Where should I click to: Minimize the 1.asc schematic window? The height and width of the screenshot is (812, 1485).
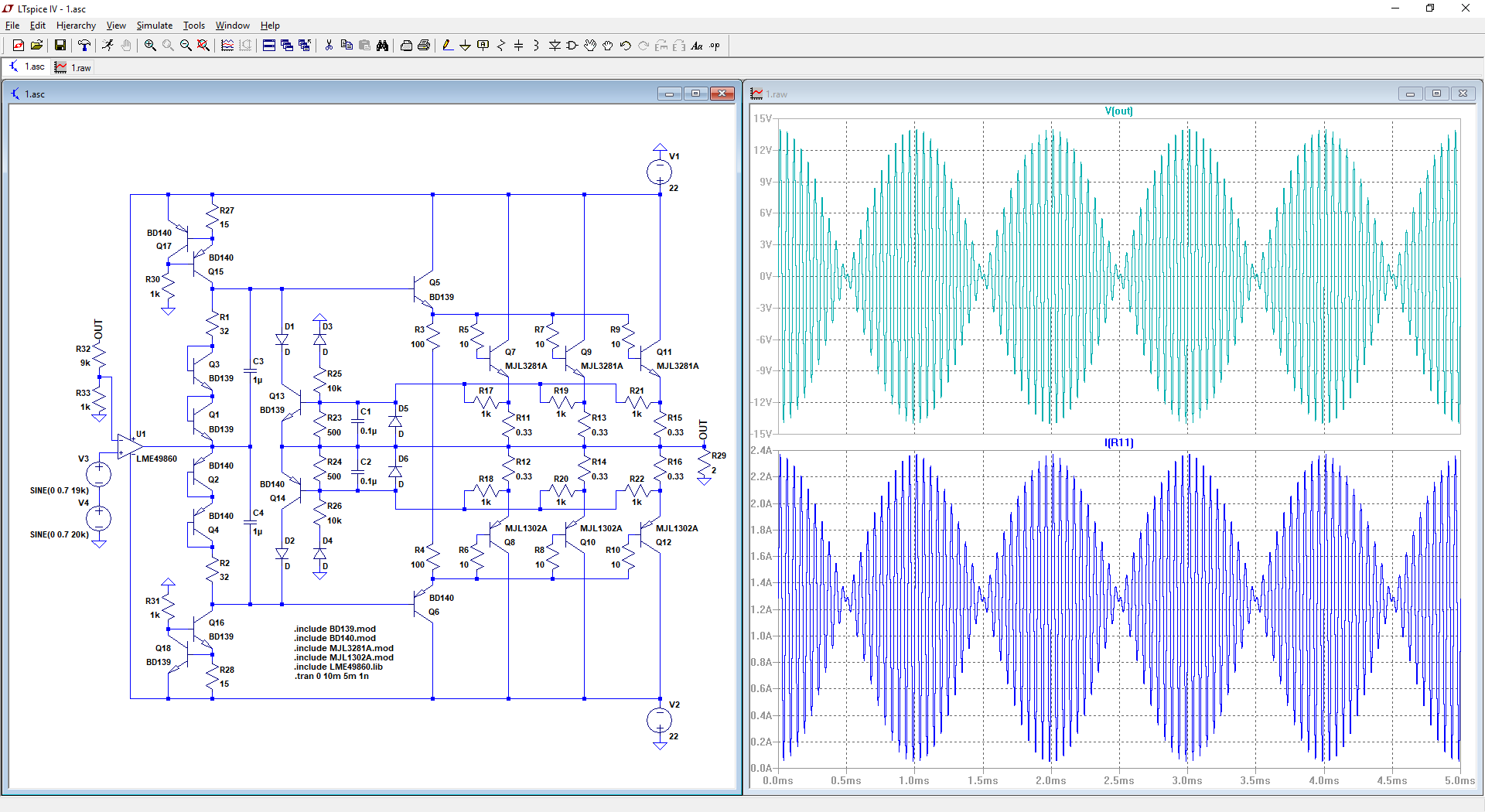click(x=670, y=94)
